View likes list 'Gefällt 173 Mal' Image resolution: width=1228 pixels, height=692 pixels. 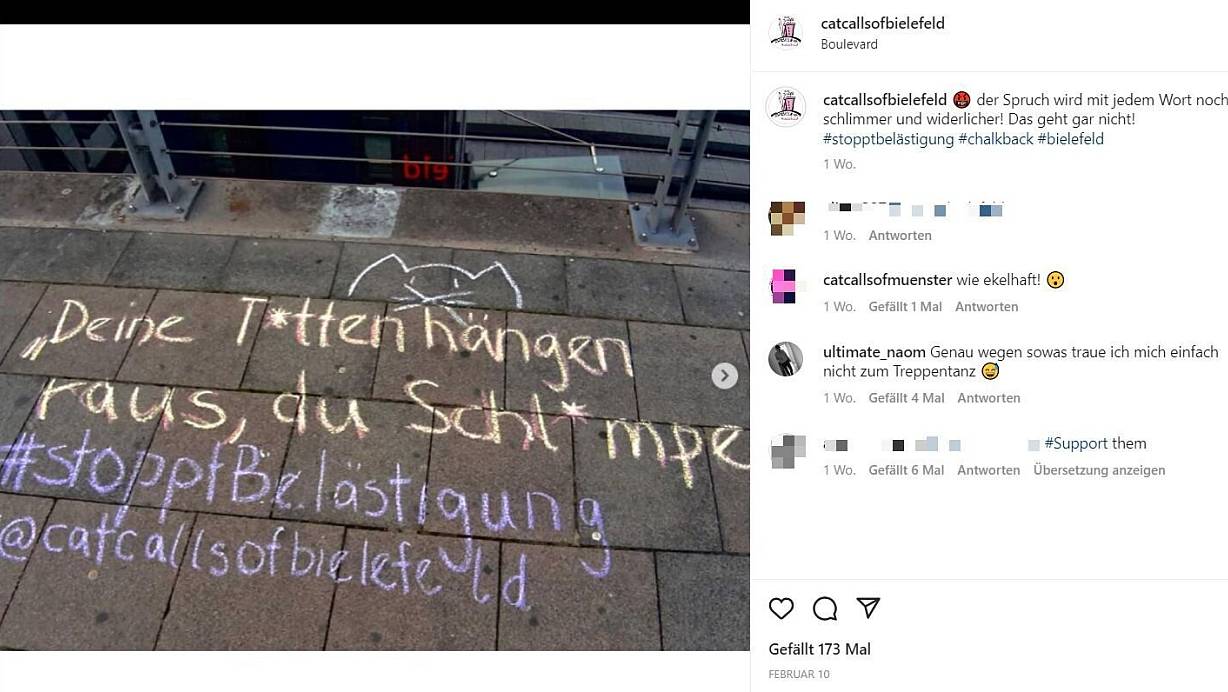pos(819,649)
